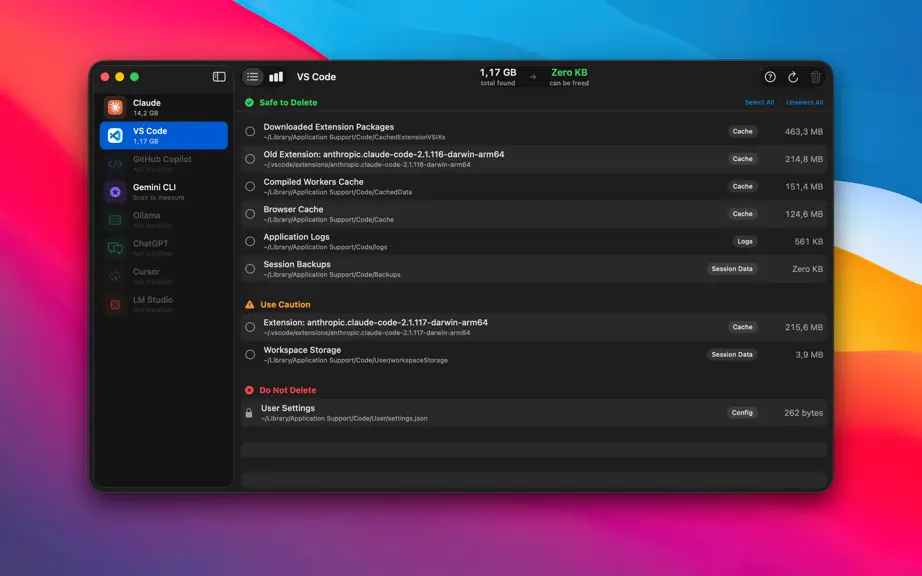The height and width of the screenshot is (576, 922).
Task: Click the VS Code logo icon in sidebar
Action: pyautogui.click(x=115, y=135)
